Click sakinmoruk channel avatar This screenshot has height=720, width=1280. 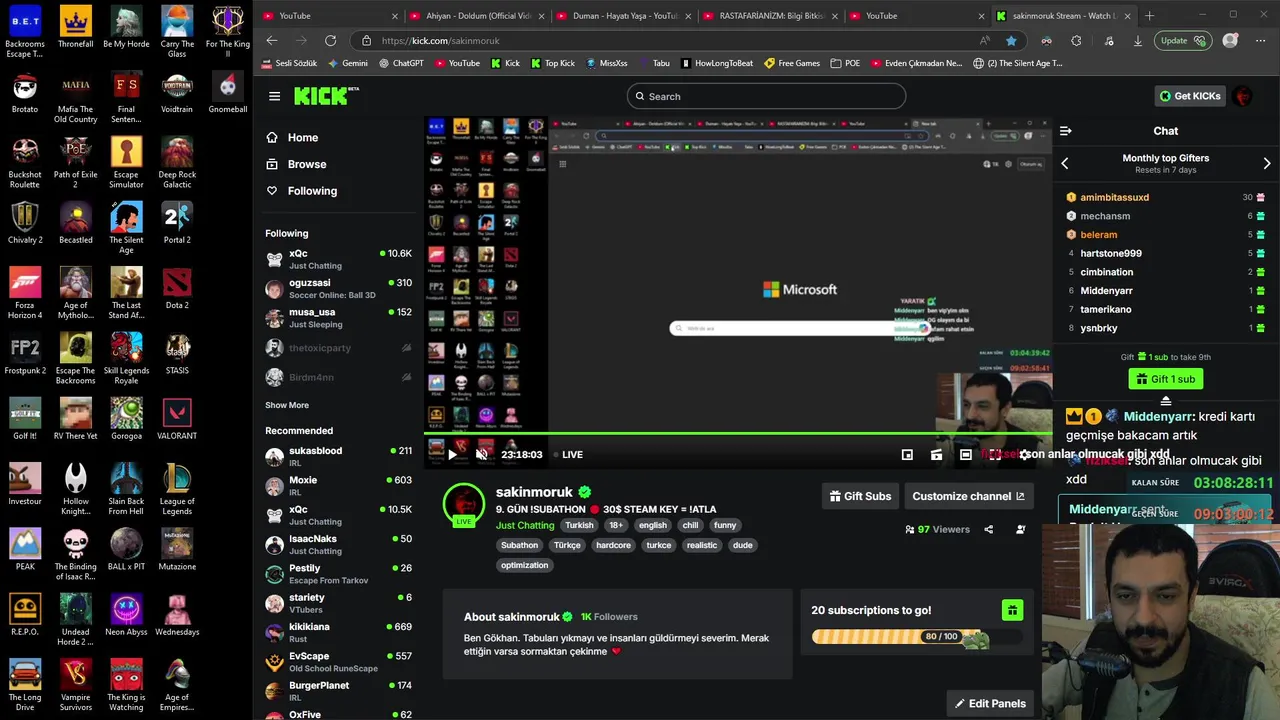coord(464,504)
